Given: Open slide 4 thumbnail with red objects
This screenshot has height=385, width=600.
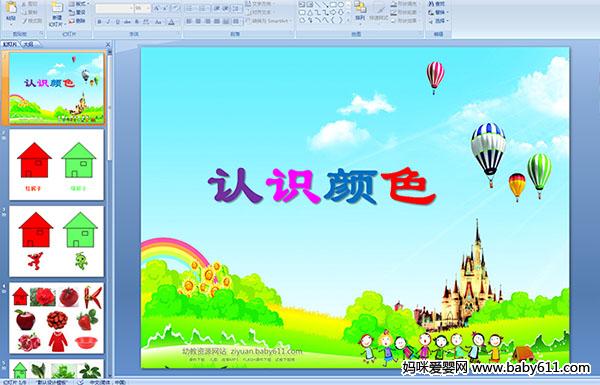Looking at the screenshot, I should pos(57,318).
